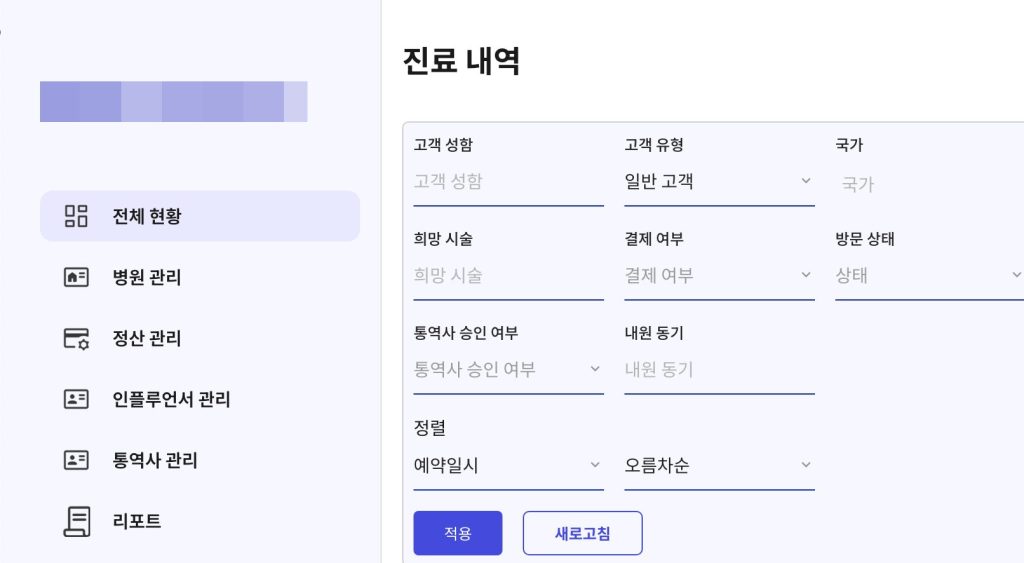Viewport: 1024px width, 563px height.
Task: Click the 리포트 scroll document icon
Action: coord(76,521)
